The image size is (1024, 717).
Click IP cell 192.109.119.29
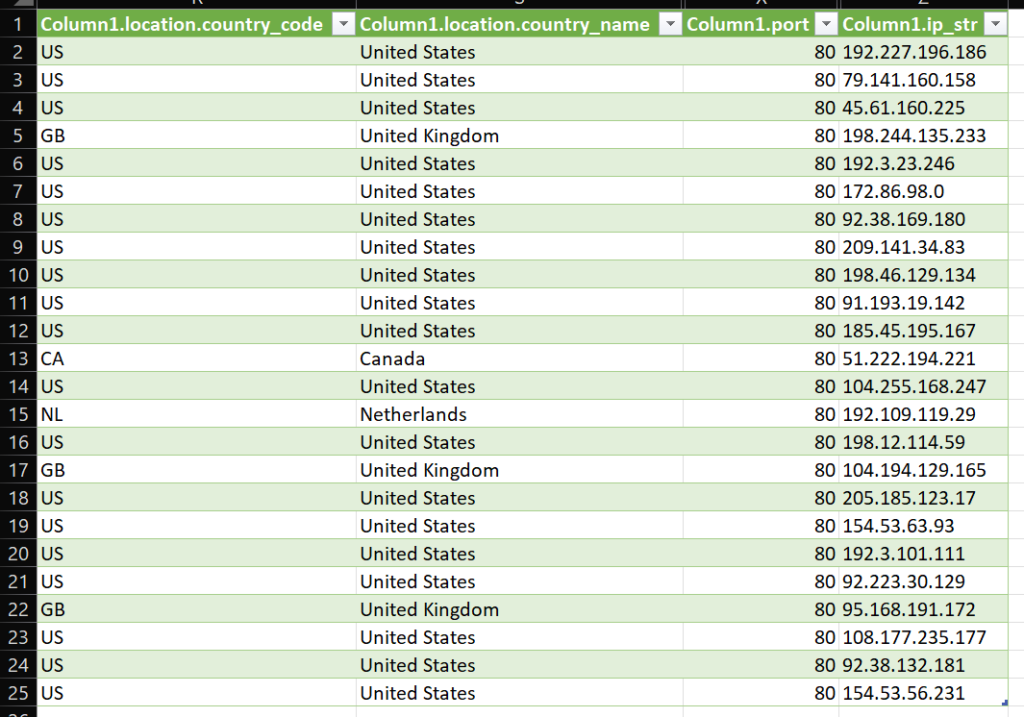tap(923, 414)
